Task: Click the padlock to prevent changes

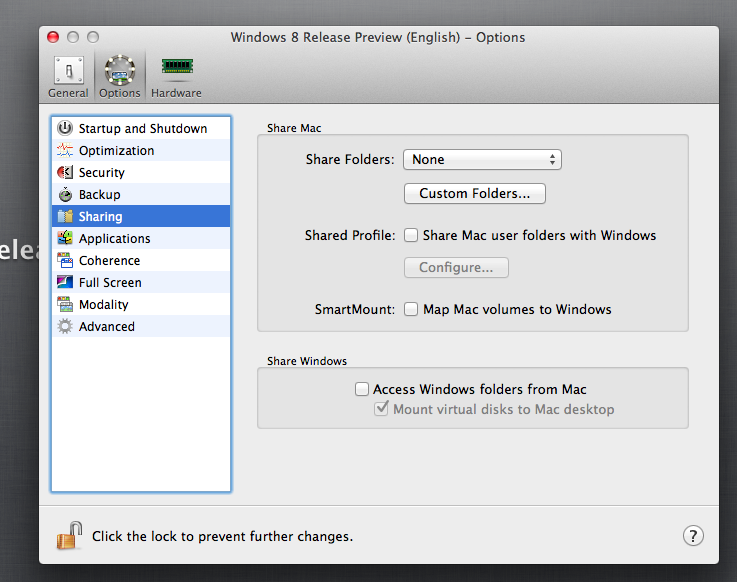Action: coord(70,535)
